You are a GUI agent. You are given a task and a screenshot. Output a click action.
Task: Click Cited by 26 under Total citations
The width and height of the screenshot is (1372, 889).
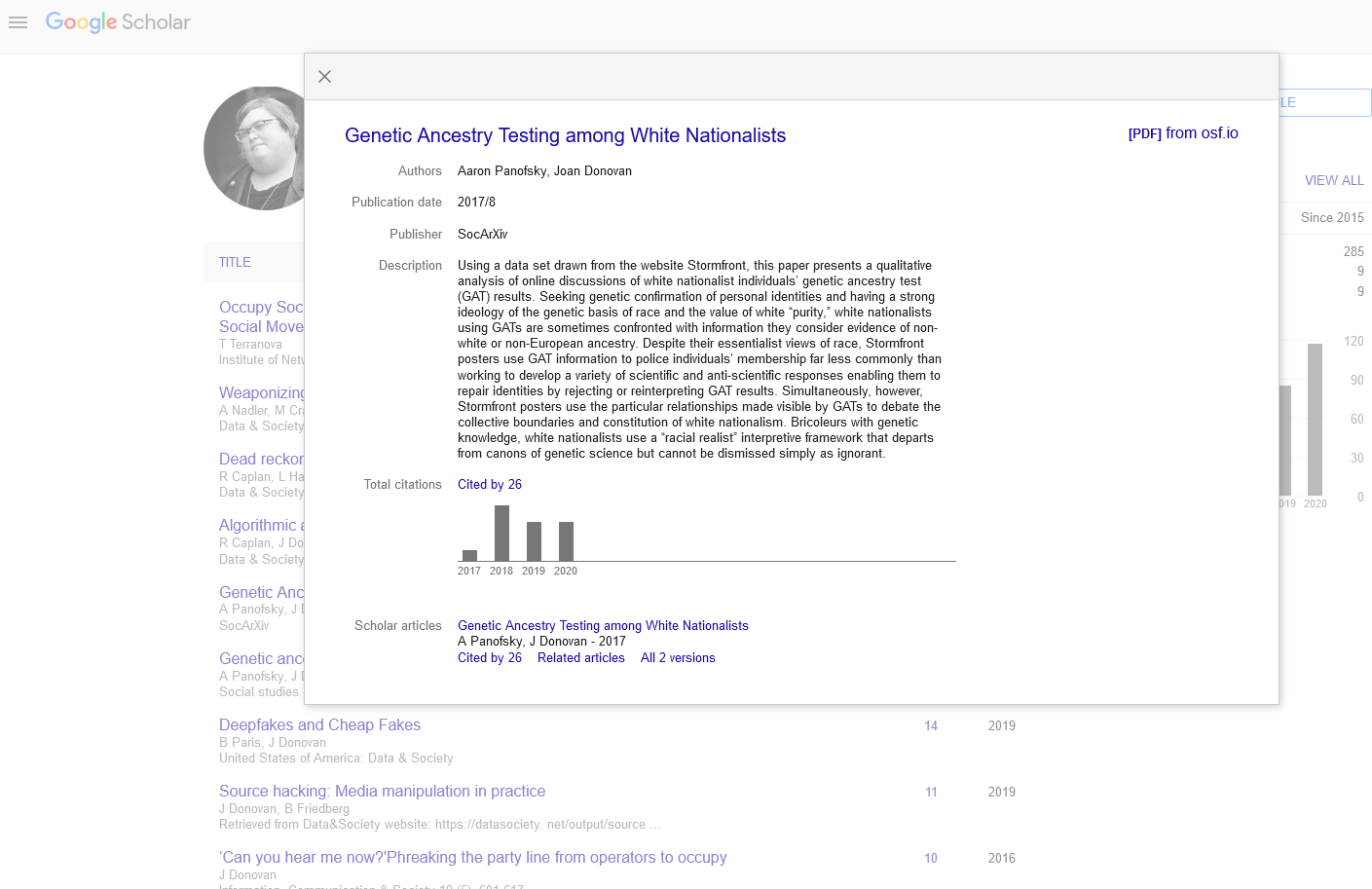coord(490,484)
